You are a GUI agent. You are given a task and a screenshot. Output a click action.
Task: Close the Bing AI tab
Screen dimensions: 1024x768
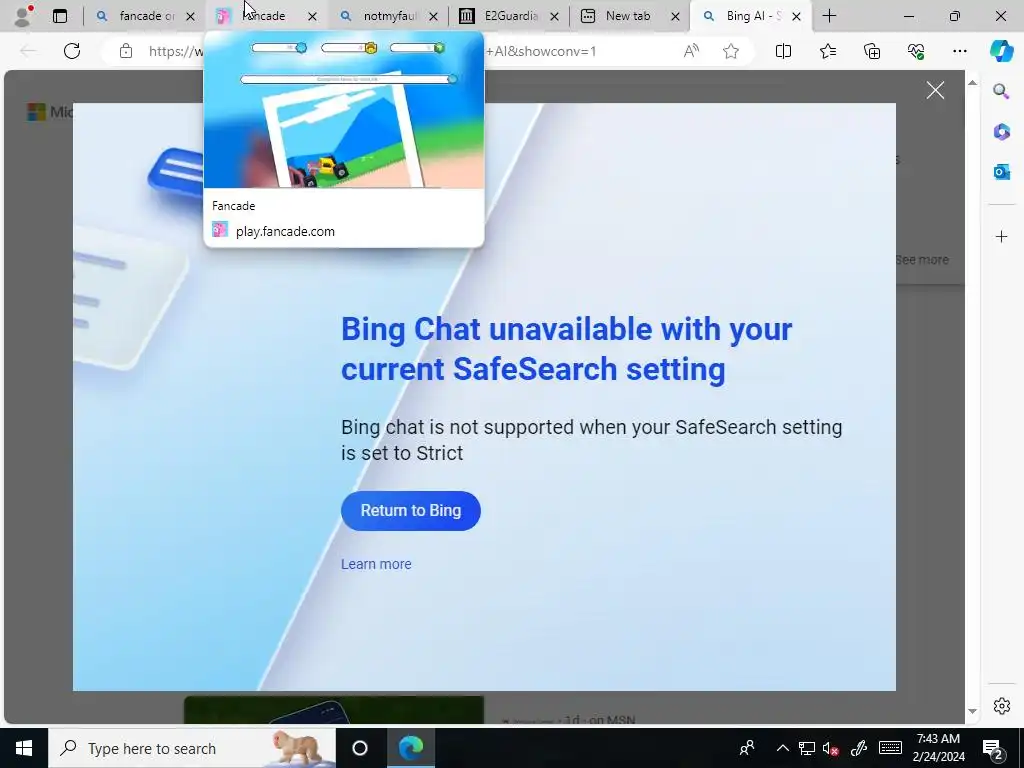pyautogui.click(x=796, y=16)
